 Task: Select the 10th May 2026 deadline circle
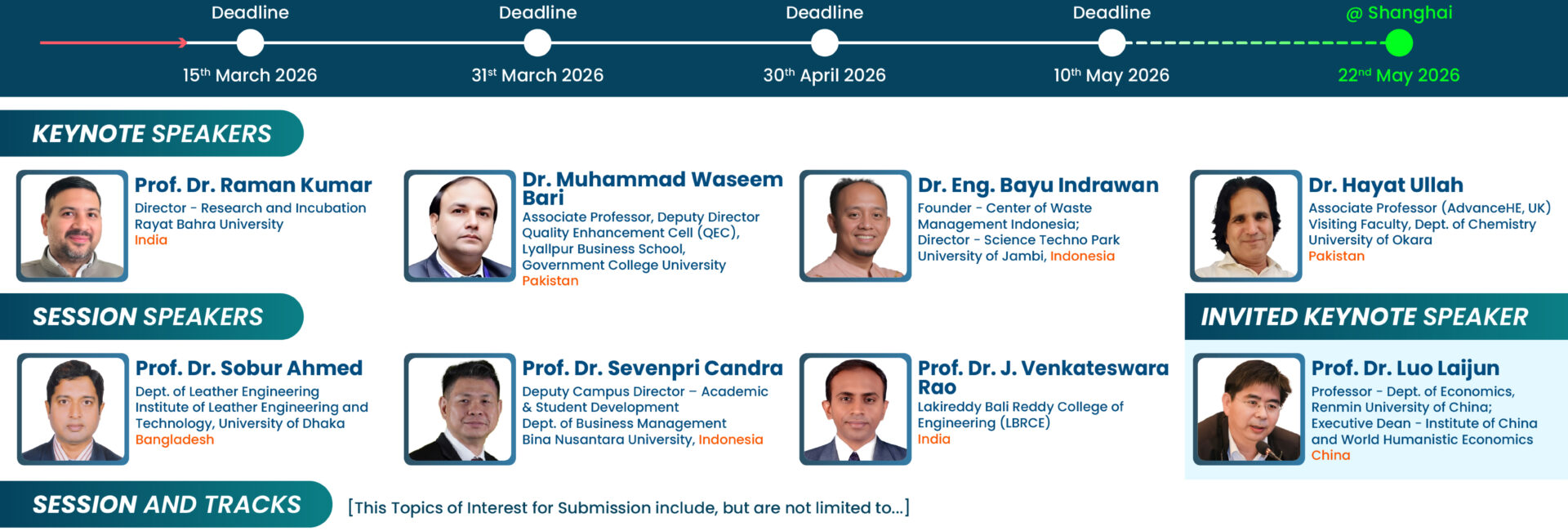point(1111,42)
